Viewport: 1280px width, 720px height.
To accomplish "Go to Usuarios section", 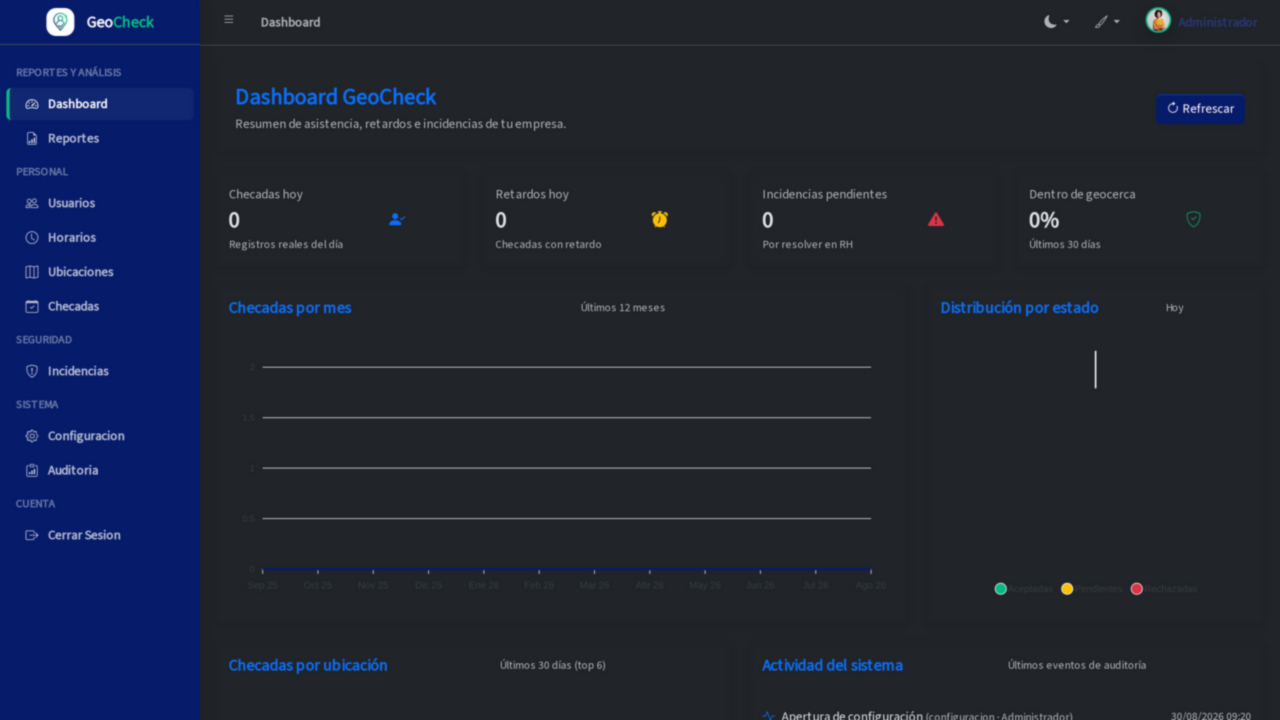I will (x=100, y=203).
